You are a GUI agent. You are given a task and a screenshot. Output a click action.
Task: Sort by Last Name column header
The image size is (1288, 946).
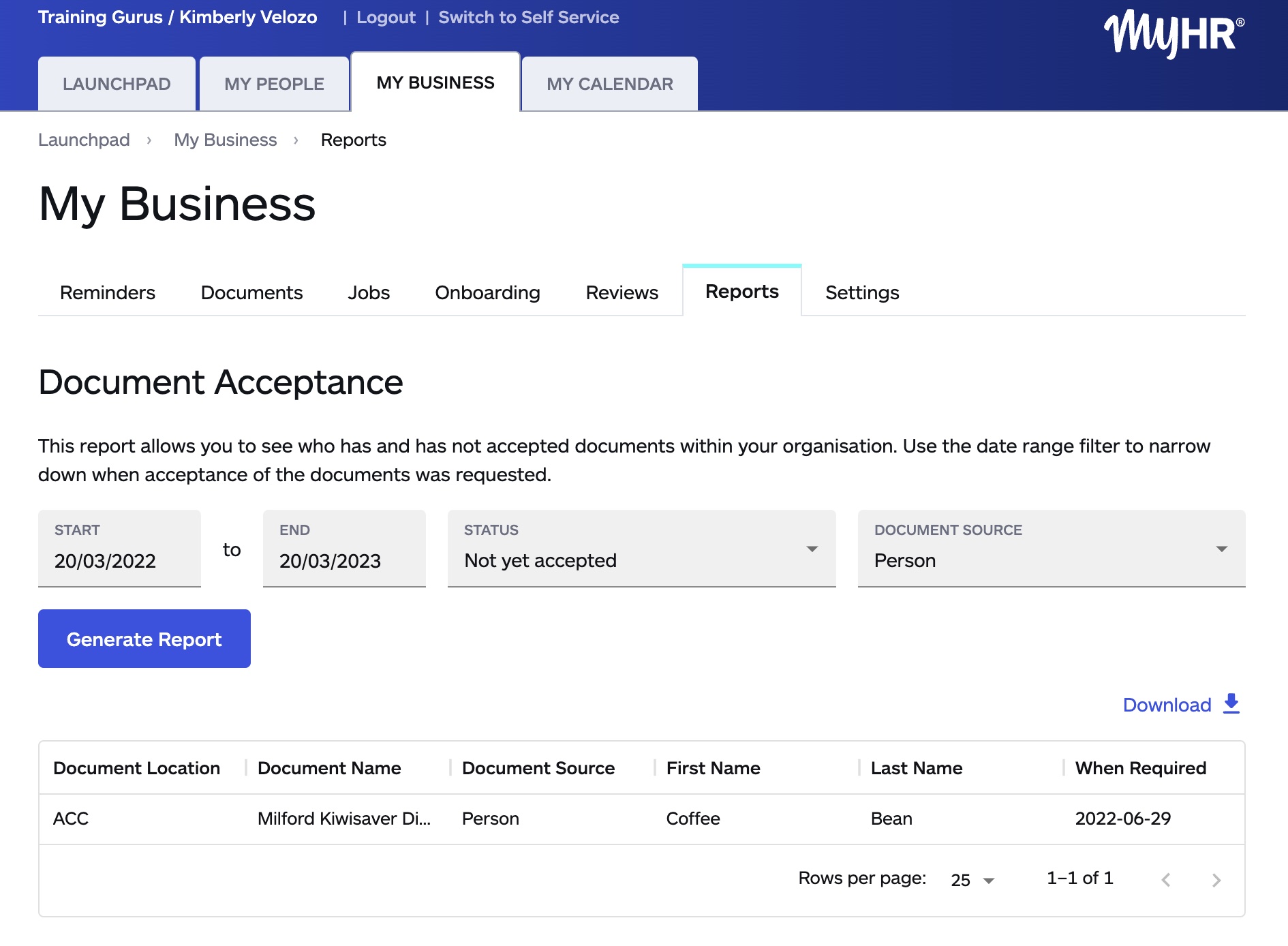click(917, 768)
